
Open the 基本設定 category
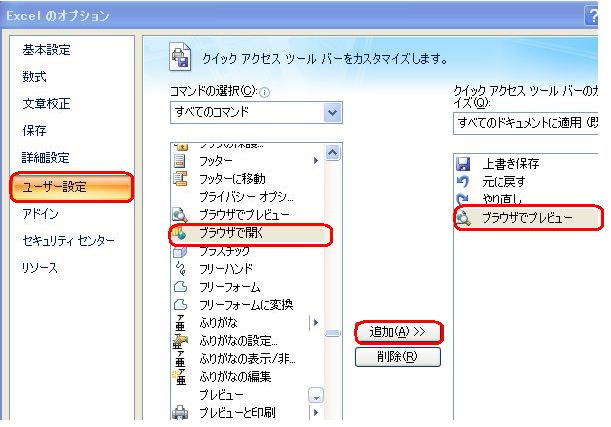pos(46,50)
